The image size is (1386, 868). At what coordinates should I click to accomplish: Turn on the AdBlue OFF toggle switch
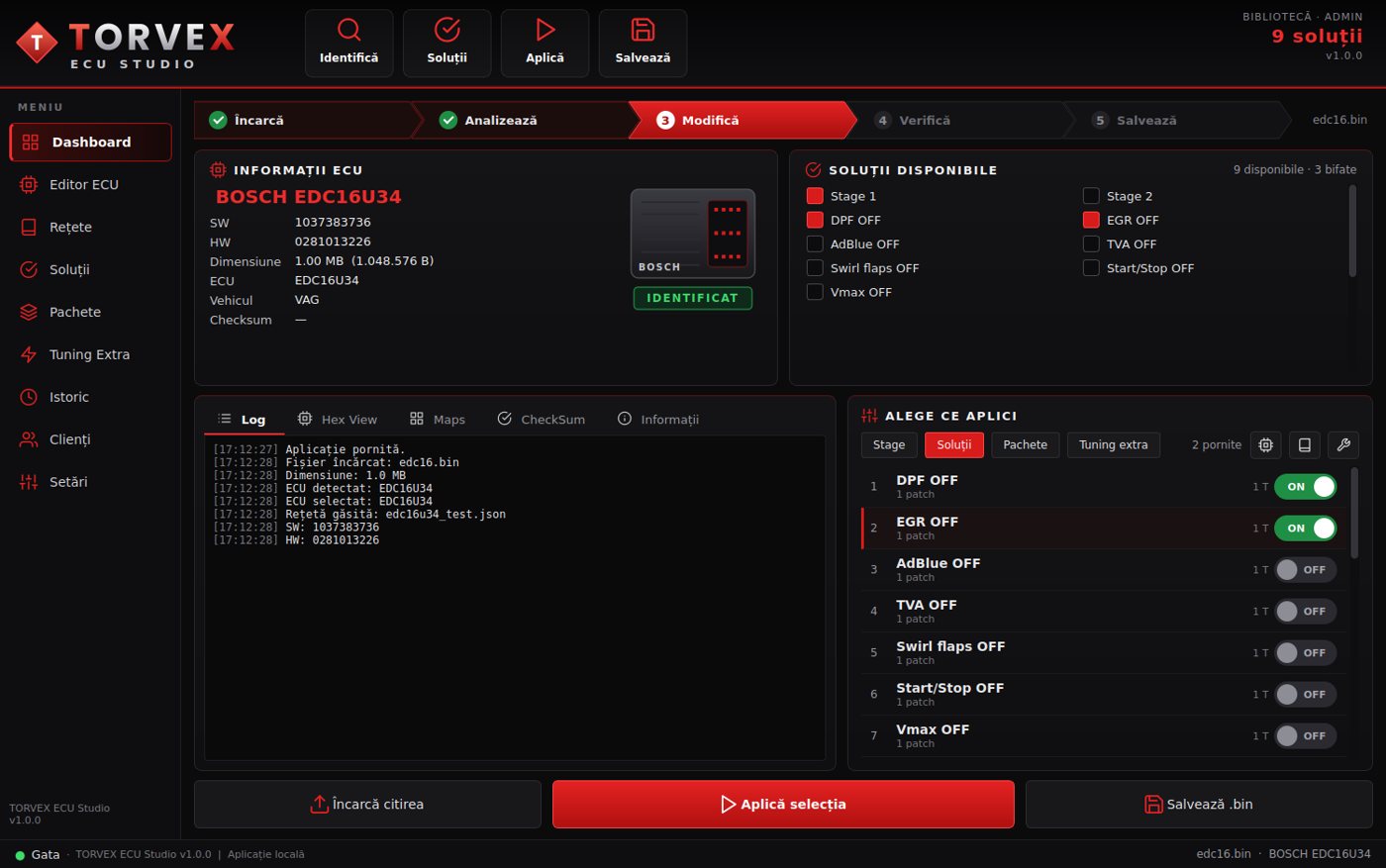[x=1306, y=570]
